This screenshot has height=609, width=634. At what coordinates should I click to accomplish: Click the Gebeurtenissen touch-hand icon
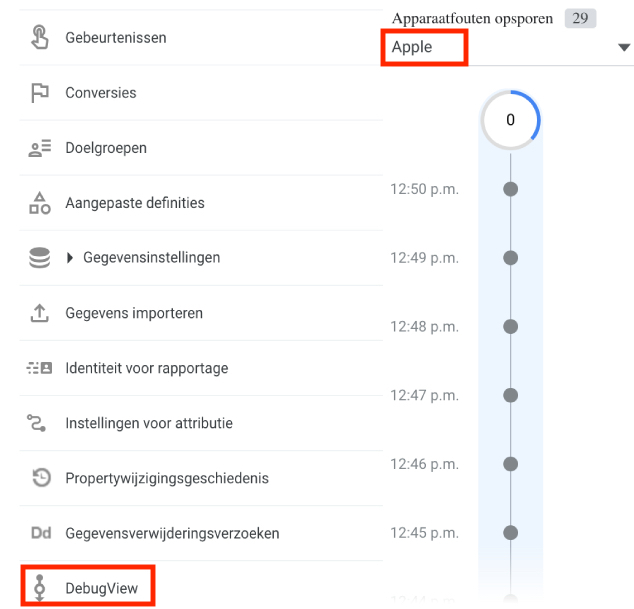coord(40,37)
